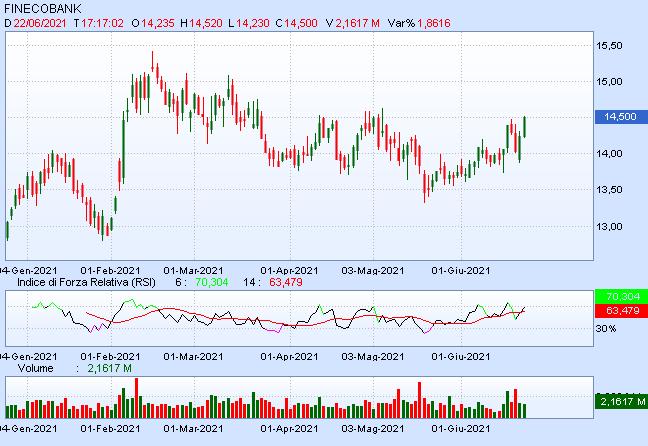The height and width of the screenshot is (446, 648).
Task: Click the green 70,304 RSI axis badge
Action: coord(621,296)
